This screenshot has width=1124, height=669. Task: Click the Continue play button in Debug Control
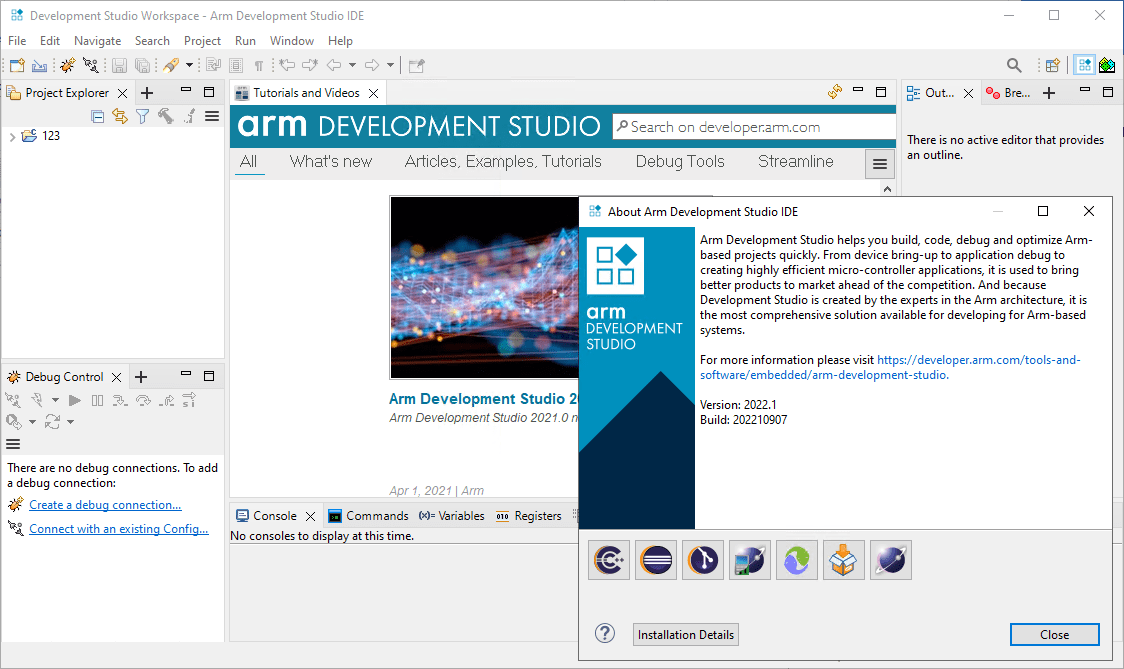pyautogui.click(x=75, y=401)
